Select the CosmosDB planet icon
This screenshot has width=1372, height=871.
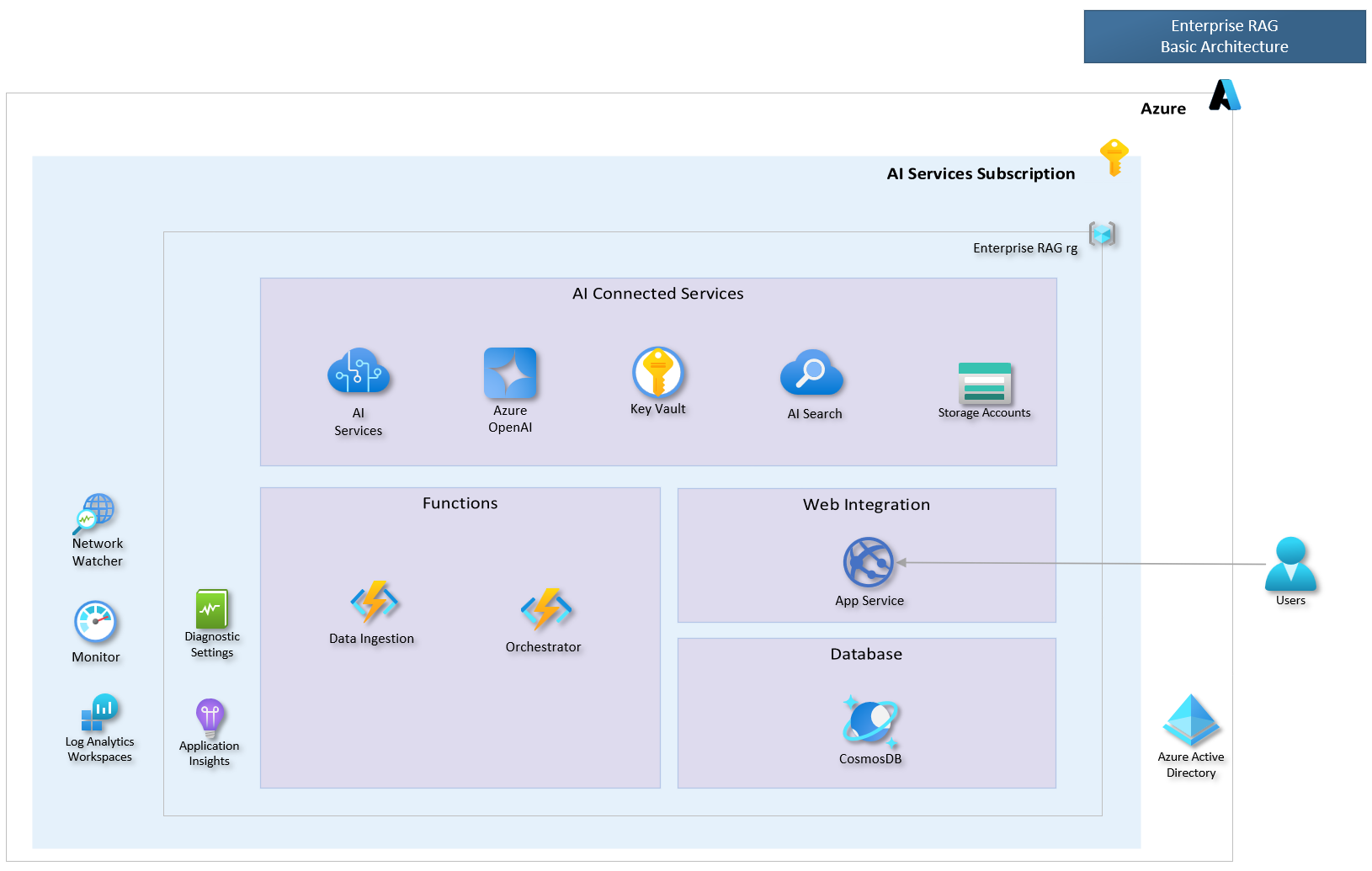(871, 721)
